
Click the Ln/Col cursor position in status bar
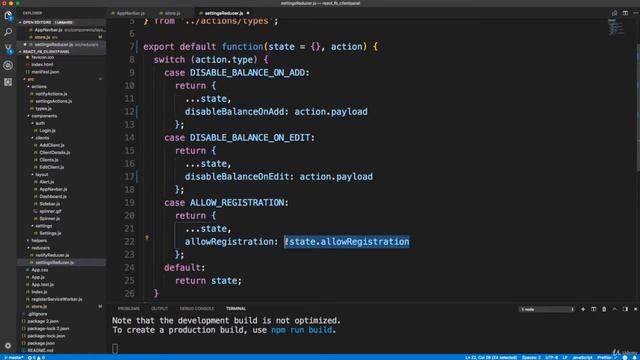[491, 358]
